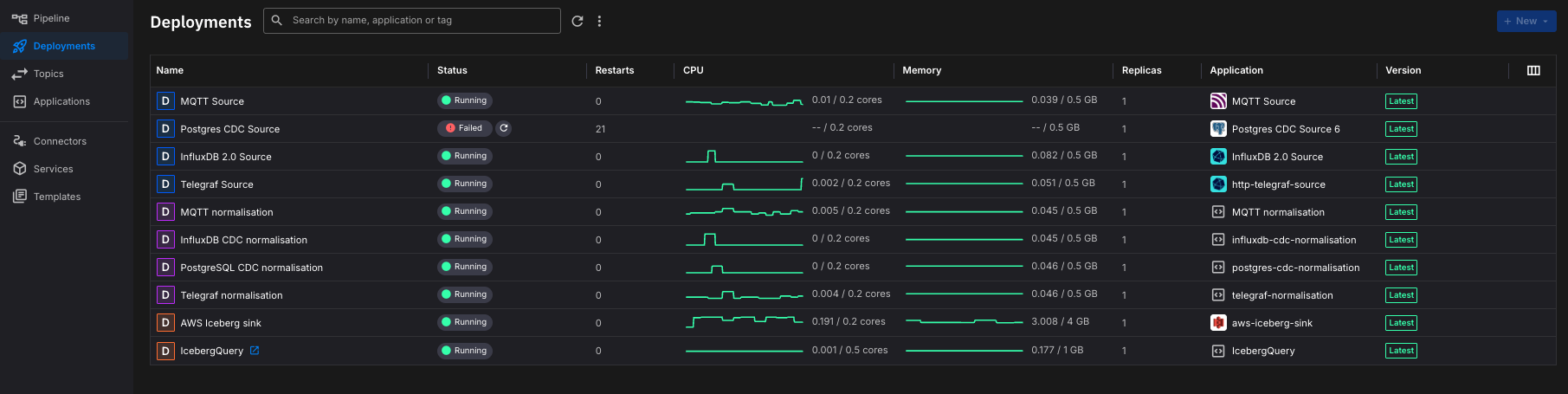Click the telegraf-normalisation application name
Screen dimensions: 1568x394
(1282, 295)
